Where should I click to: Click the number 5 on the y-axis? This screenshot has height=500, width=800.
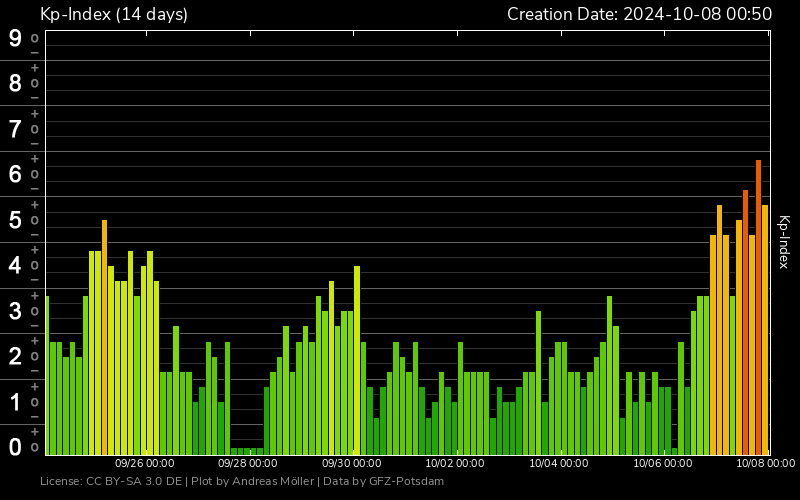pyautogui.click(x=15, y=220)
